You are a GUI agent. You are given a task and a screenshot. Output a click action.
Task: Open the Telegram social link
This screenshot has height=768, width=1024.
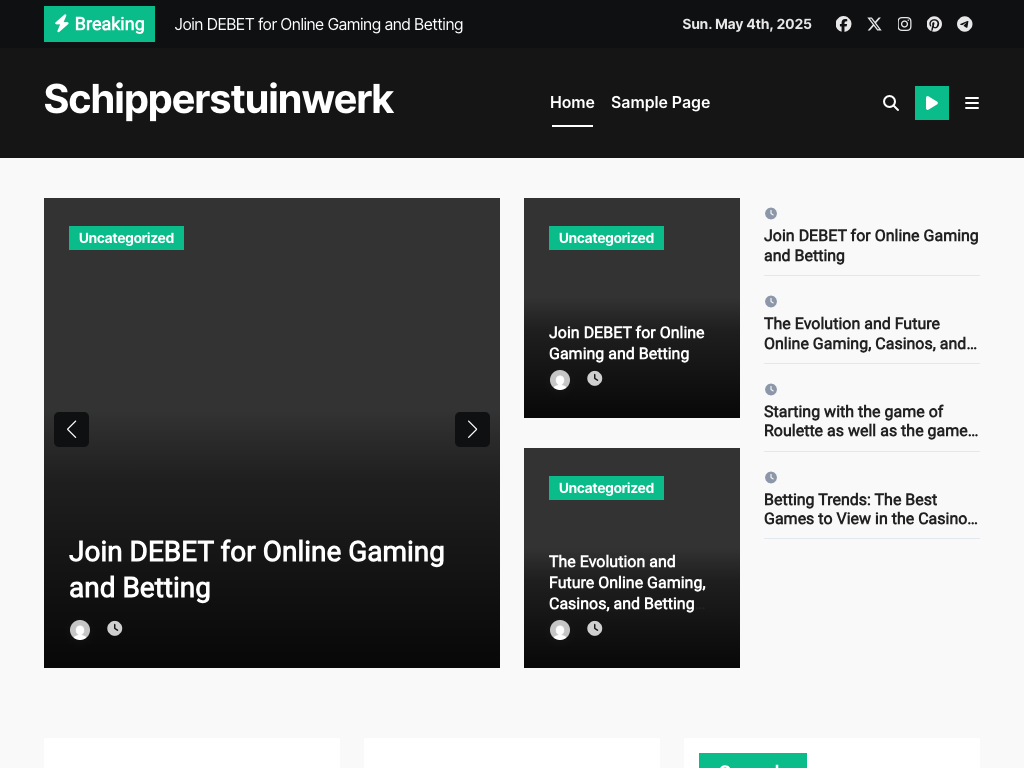(965, 24)
